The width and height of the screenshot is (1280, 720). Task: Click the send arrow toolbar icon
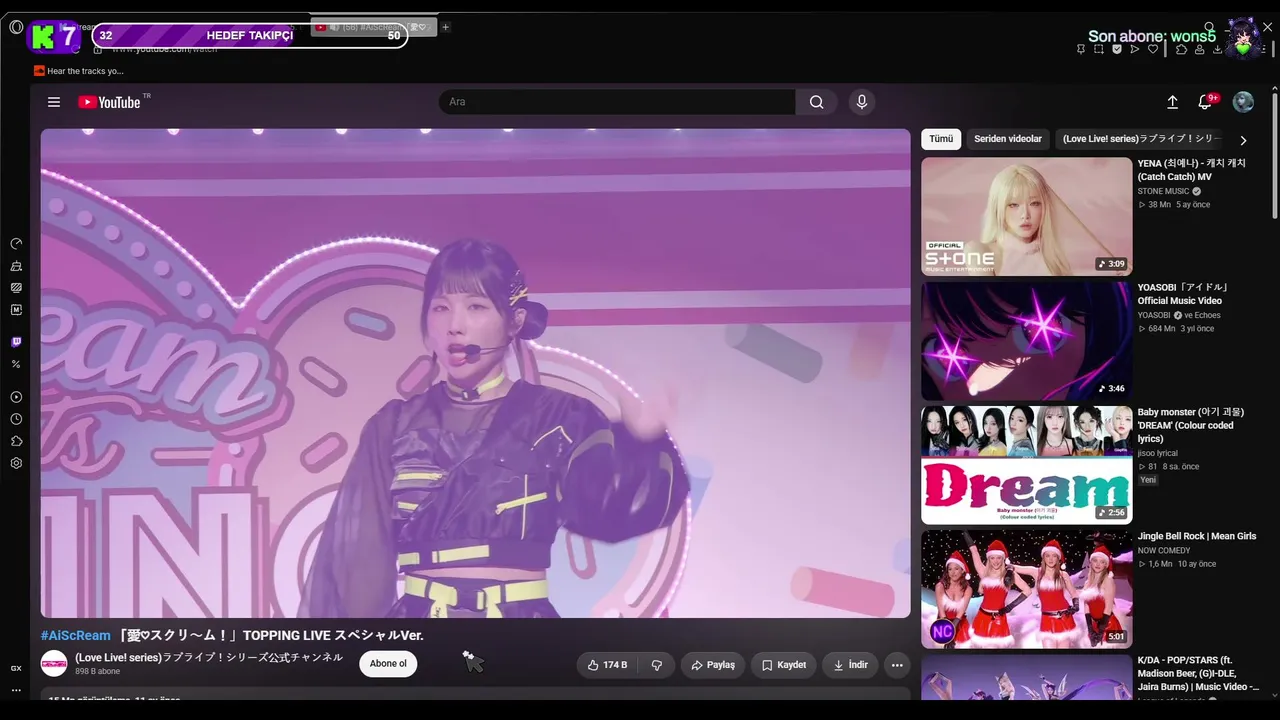[1135, 49]
